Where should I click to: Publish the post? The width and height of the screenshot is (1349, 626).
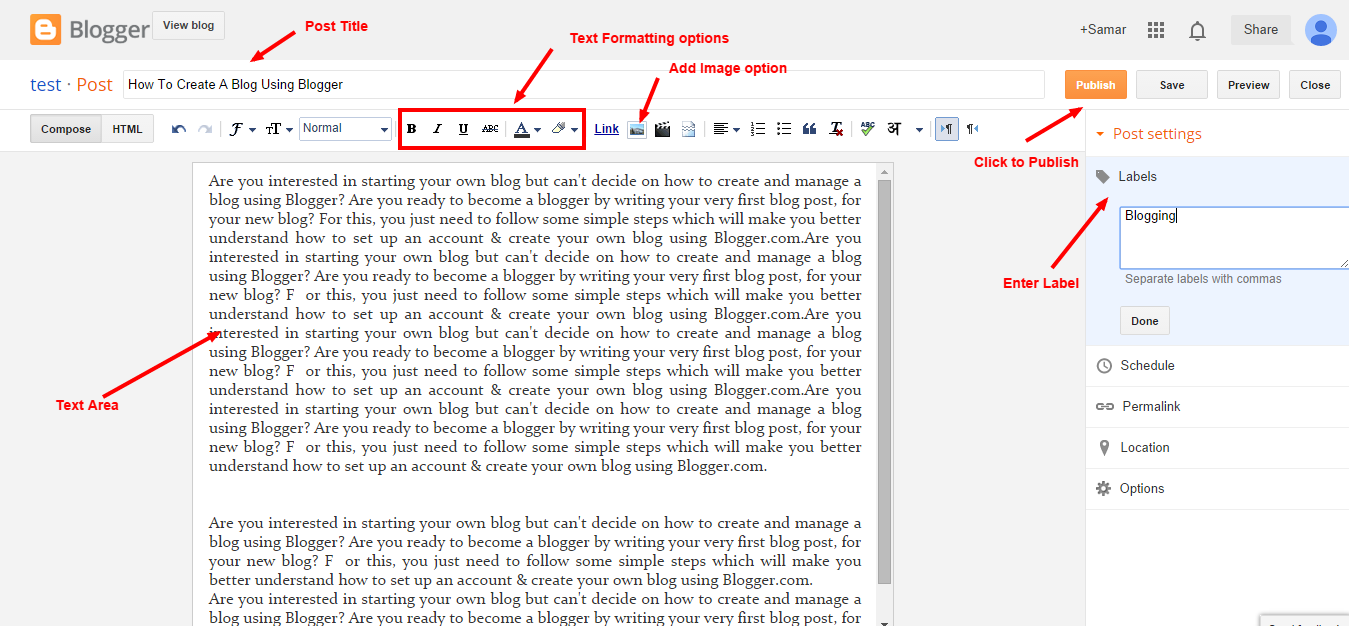(x=1096, y=85)
